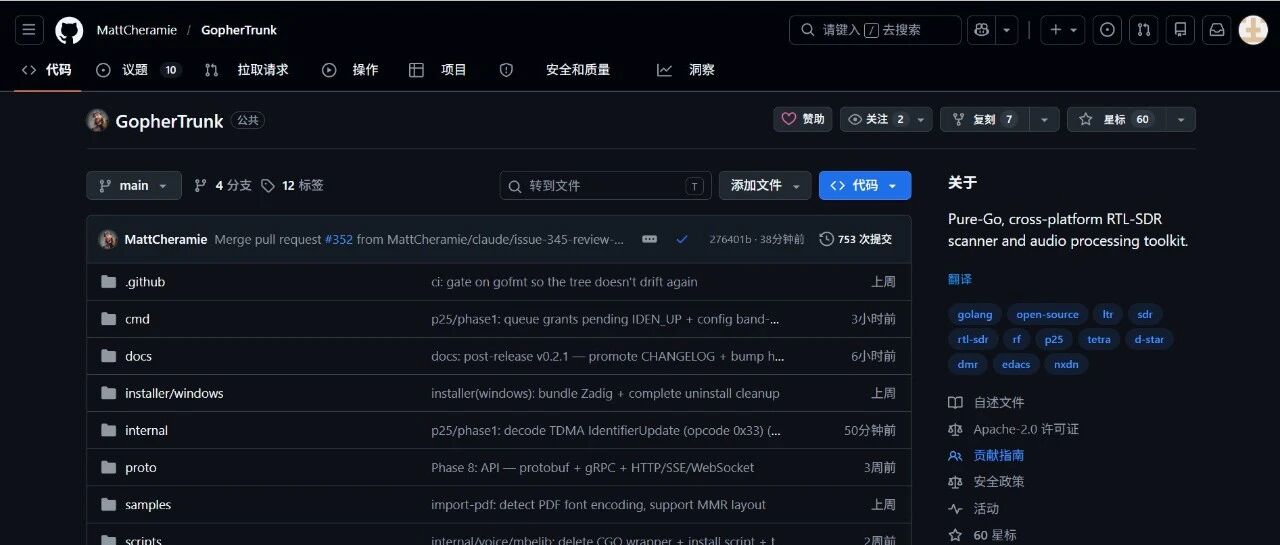This screenshot has width=1280, height=545.
Task: Switch to the 操作 tab
Action: point(350,70)
